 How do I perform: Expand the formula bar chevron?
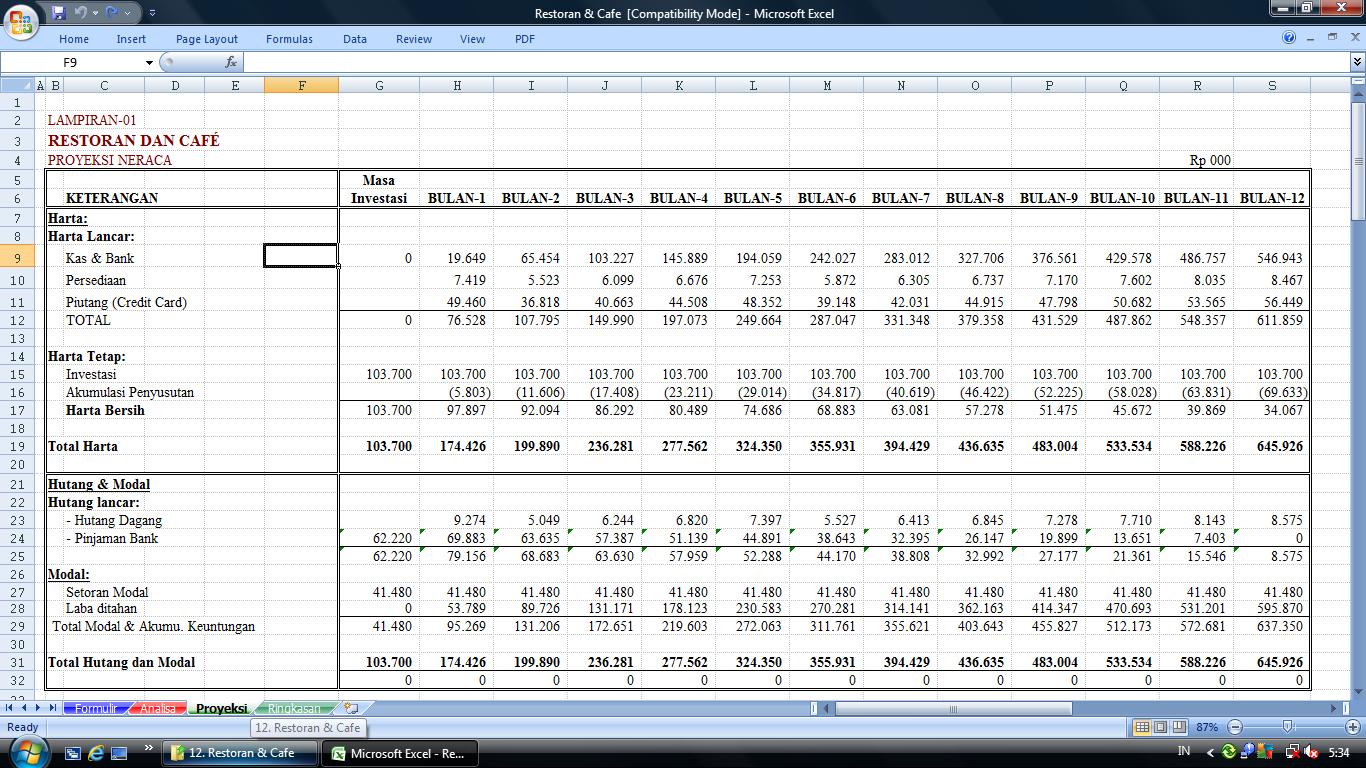[1357, 62]
